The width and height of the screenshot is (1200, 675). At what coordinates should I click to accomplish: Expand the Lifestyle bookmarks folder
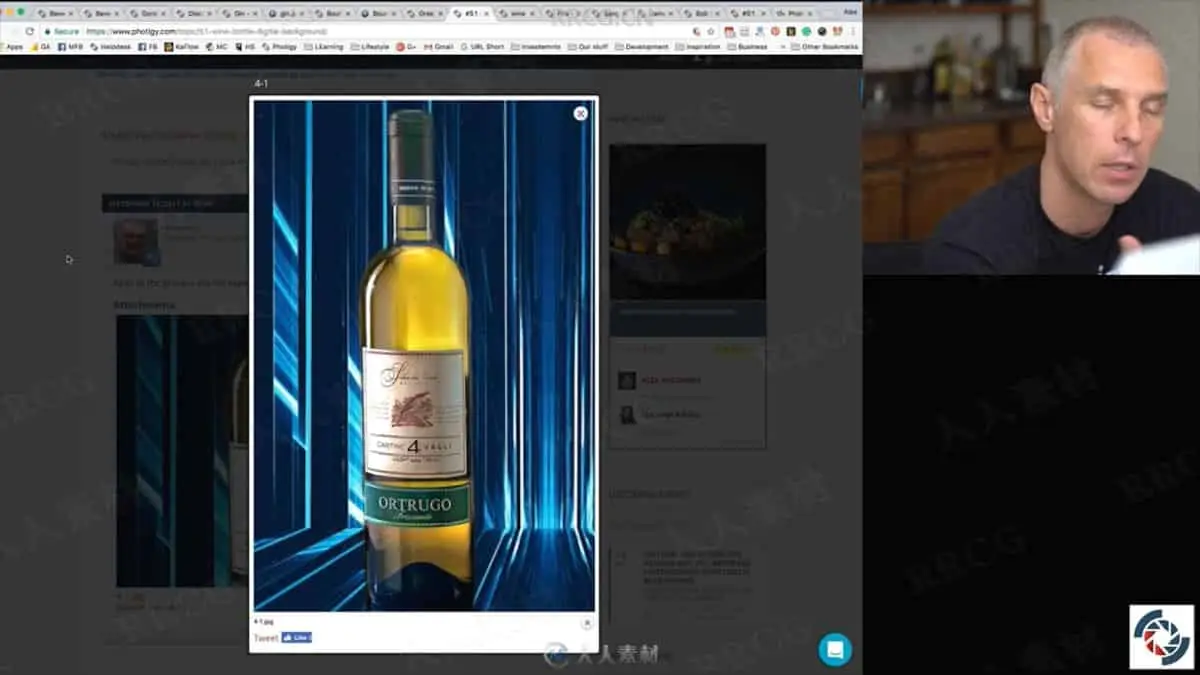tap(370, 47)
